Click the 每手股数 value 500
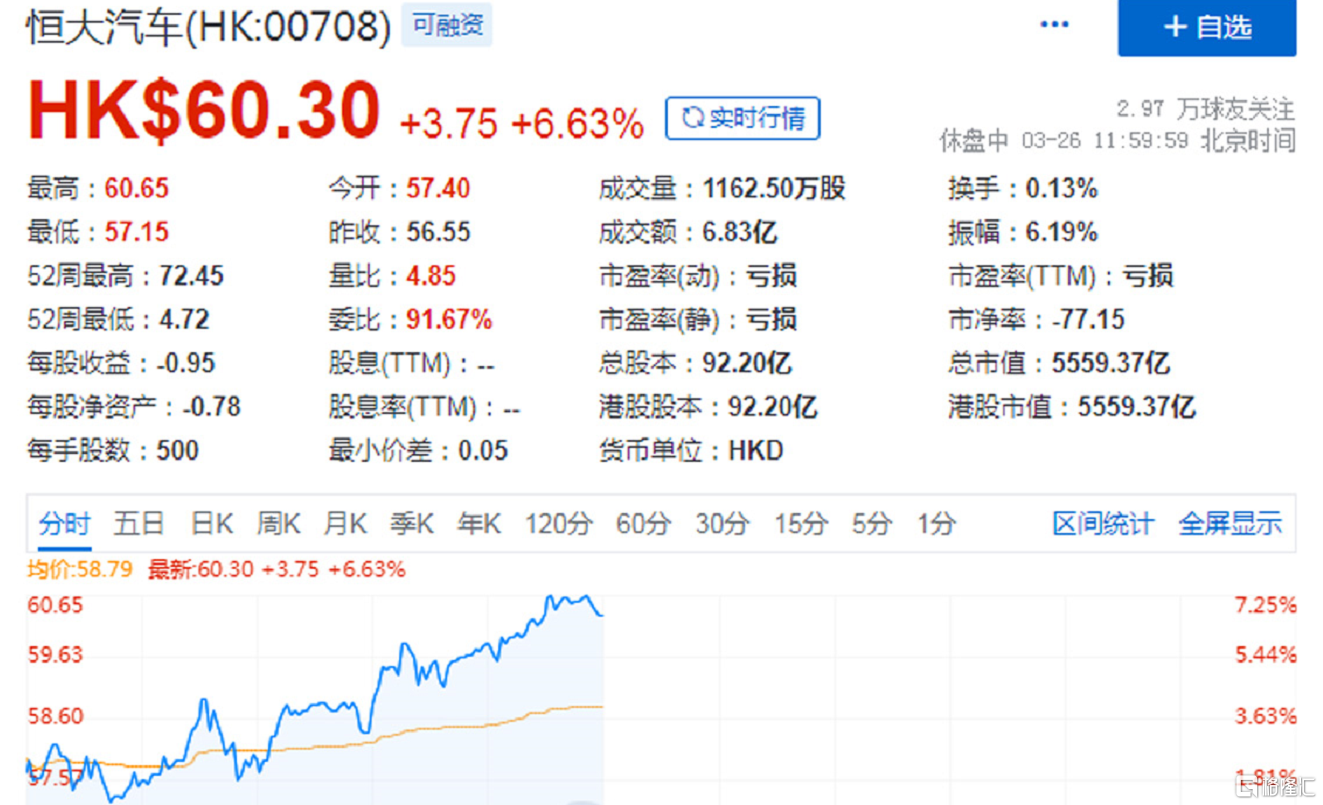The height and width of the screenshot is (805, 1323). pyautogui.click(x=178, y=451)
